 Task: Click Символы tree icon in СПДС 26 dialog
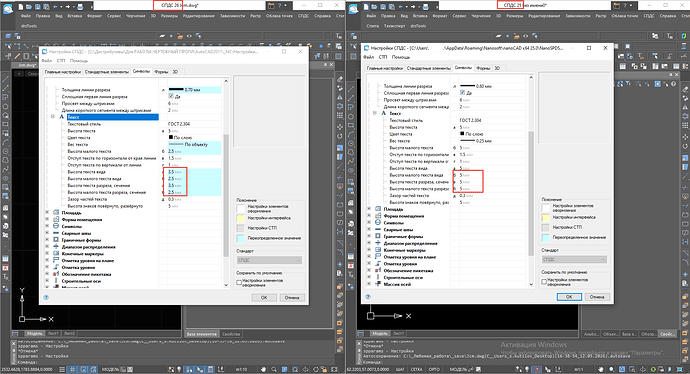56,226
